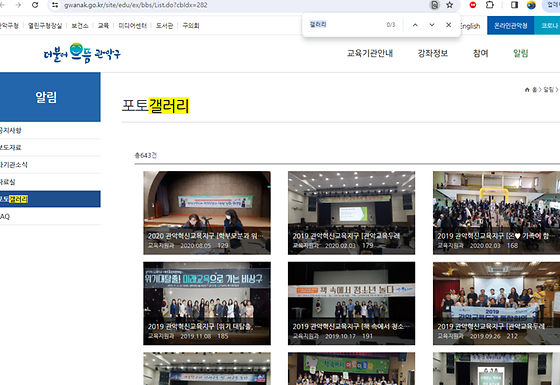560x385 pixels.
Task: Select 공지사항 in the sidebar
Action: pyautogui.click(x=50, y=130)
